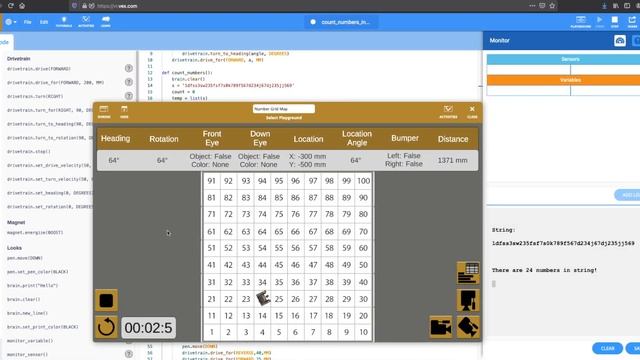Open Tutorials from the top toolbar
The width and height of the screenshot is (640, 360).
pyautogui.click(x=64, y=22)
